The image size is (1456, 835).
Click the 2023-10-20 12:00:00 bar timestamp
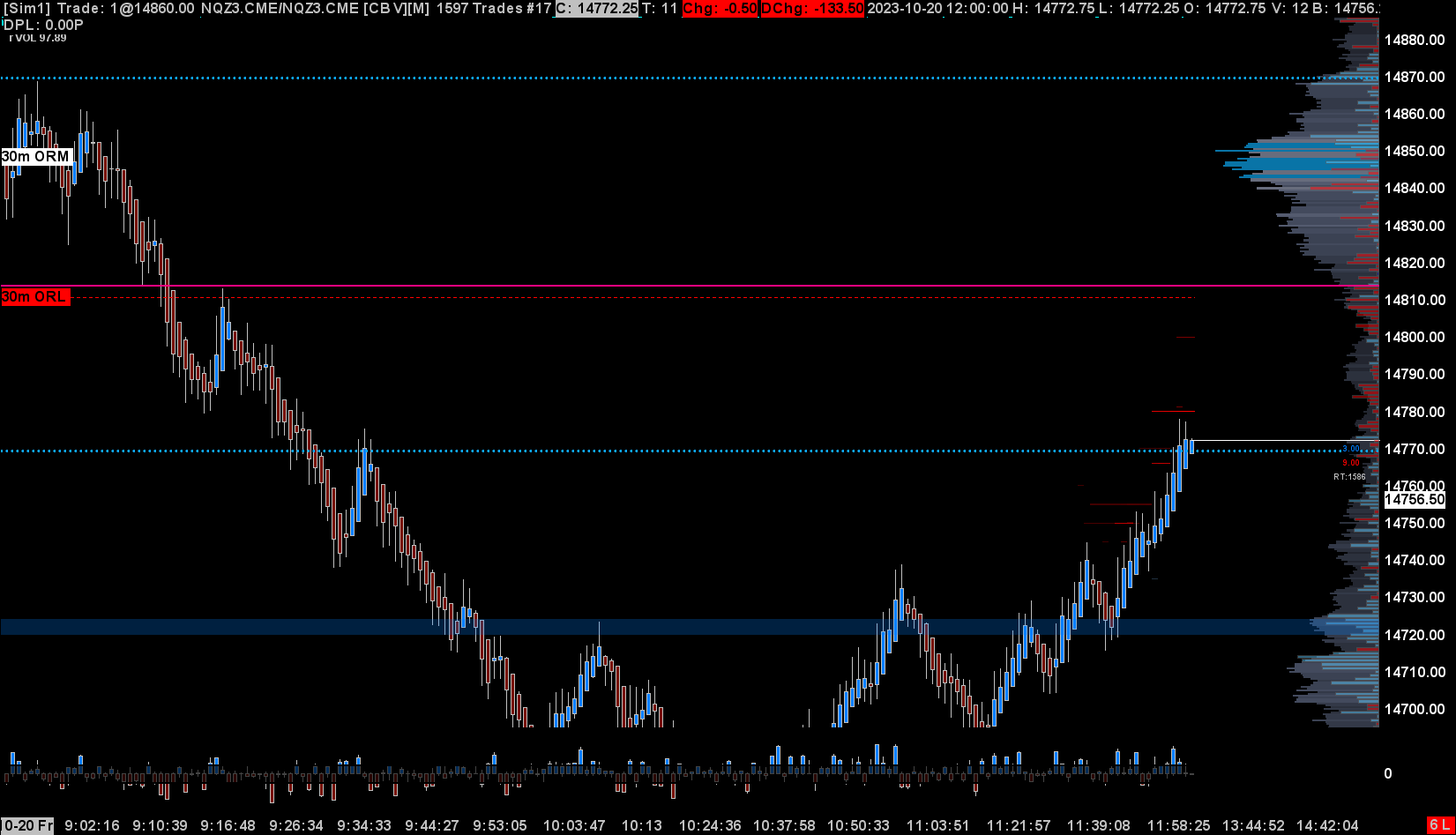[x=937, y=9]
